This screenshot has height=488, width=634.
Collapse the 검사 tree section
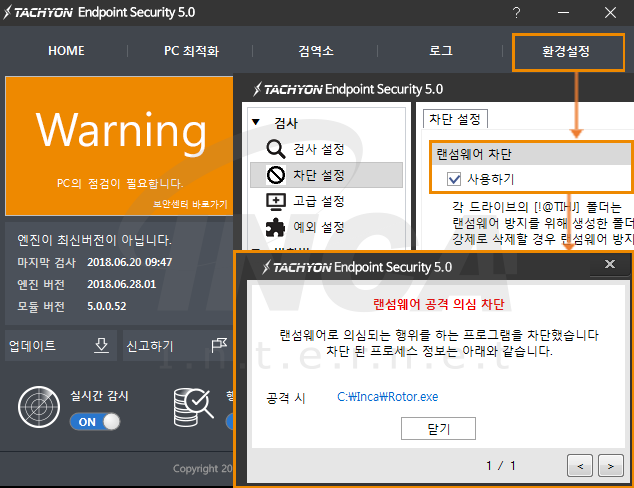[256, 122]
